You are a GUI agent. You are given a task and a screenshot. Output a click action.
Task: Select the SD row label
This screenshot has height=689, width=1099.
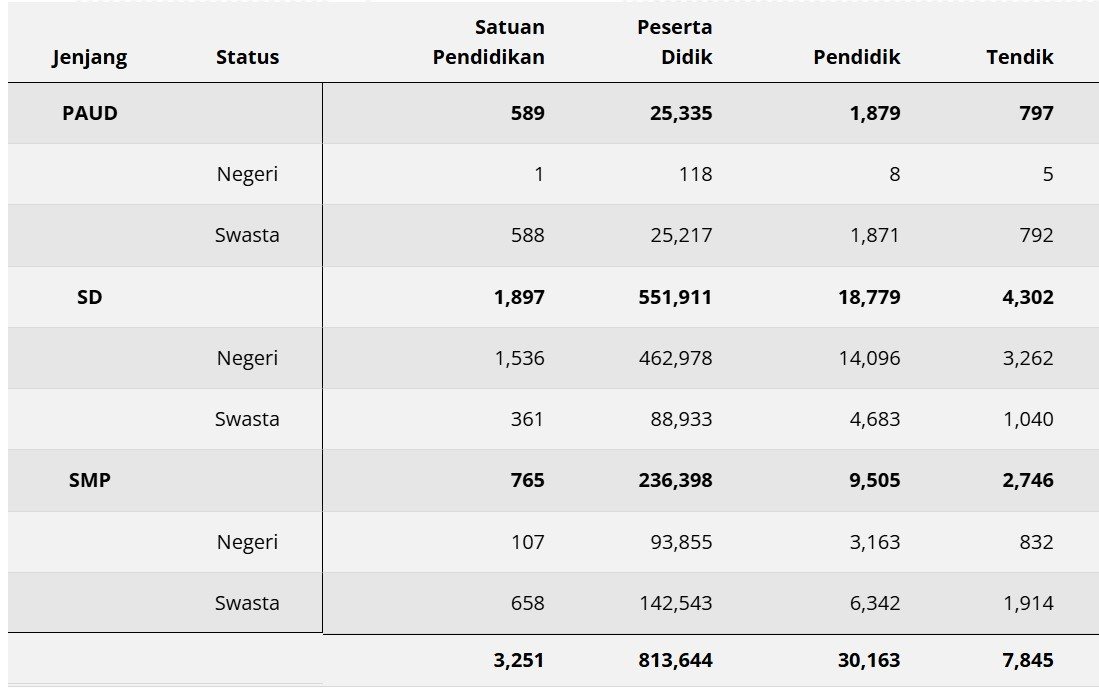tap(90, 297)
